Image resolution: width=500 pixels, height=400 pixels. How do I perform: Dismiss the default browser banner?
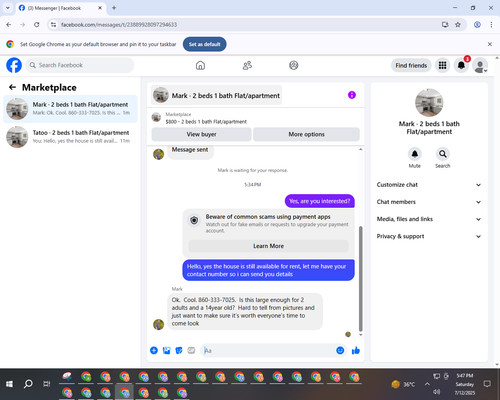[x=490, y=44]
